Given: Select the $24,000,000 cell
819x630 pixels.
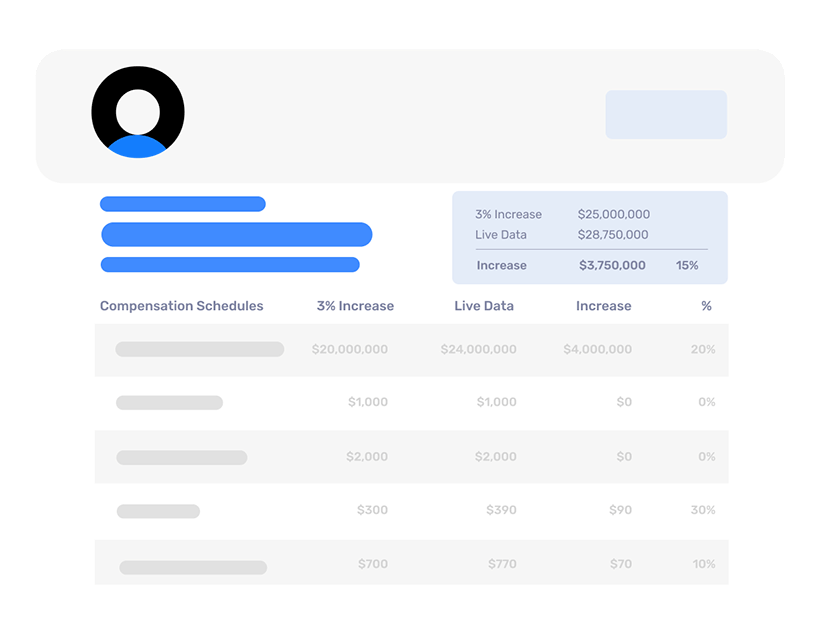Looking at the screenshot, I should click(x=478, y=349).
